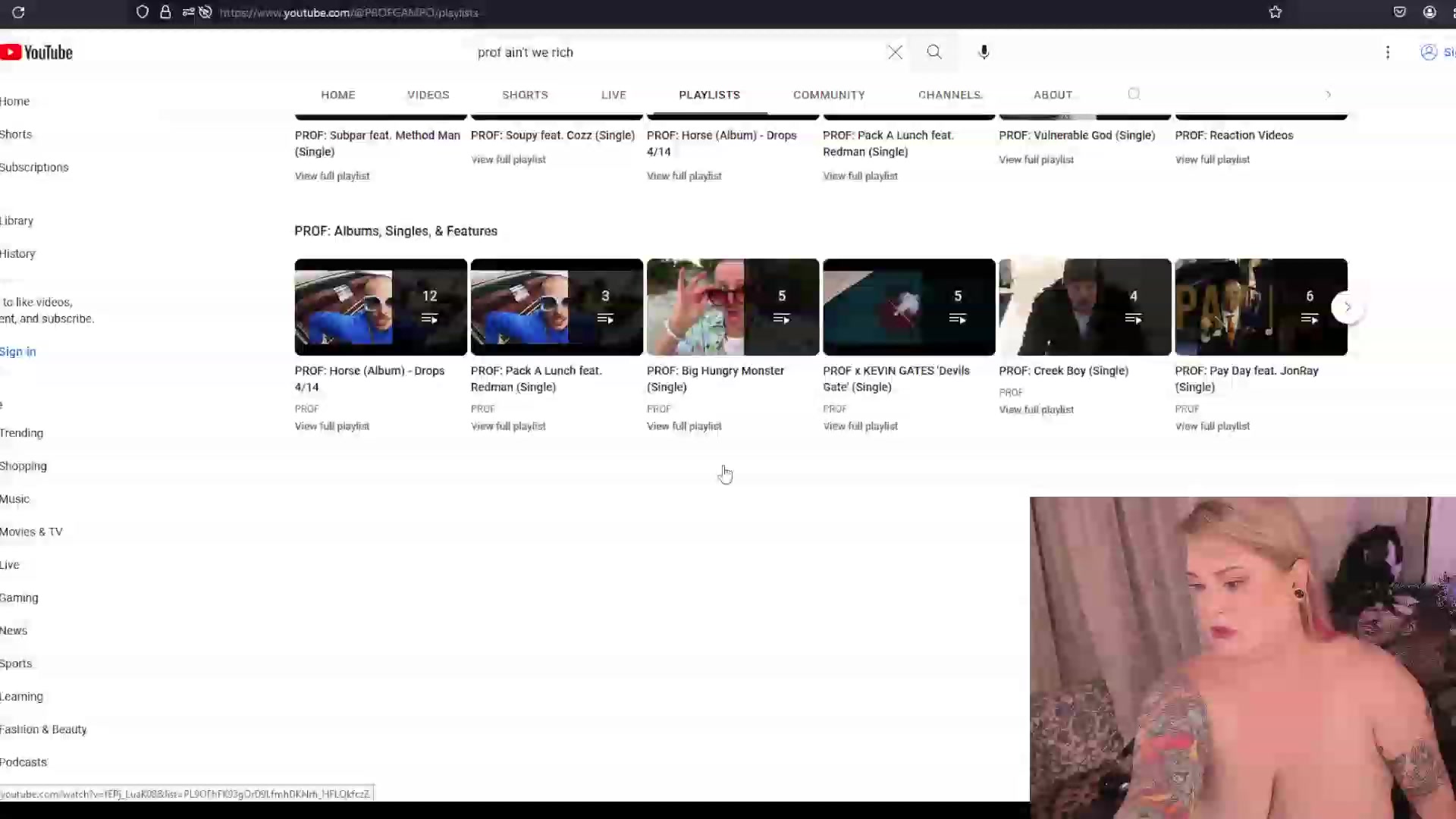This screenshot has width=1456, height=819.
Task: Open the browser account icon
Action: click(1429, 12)
